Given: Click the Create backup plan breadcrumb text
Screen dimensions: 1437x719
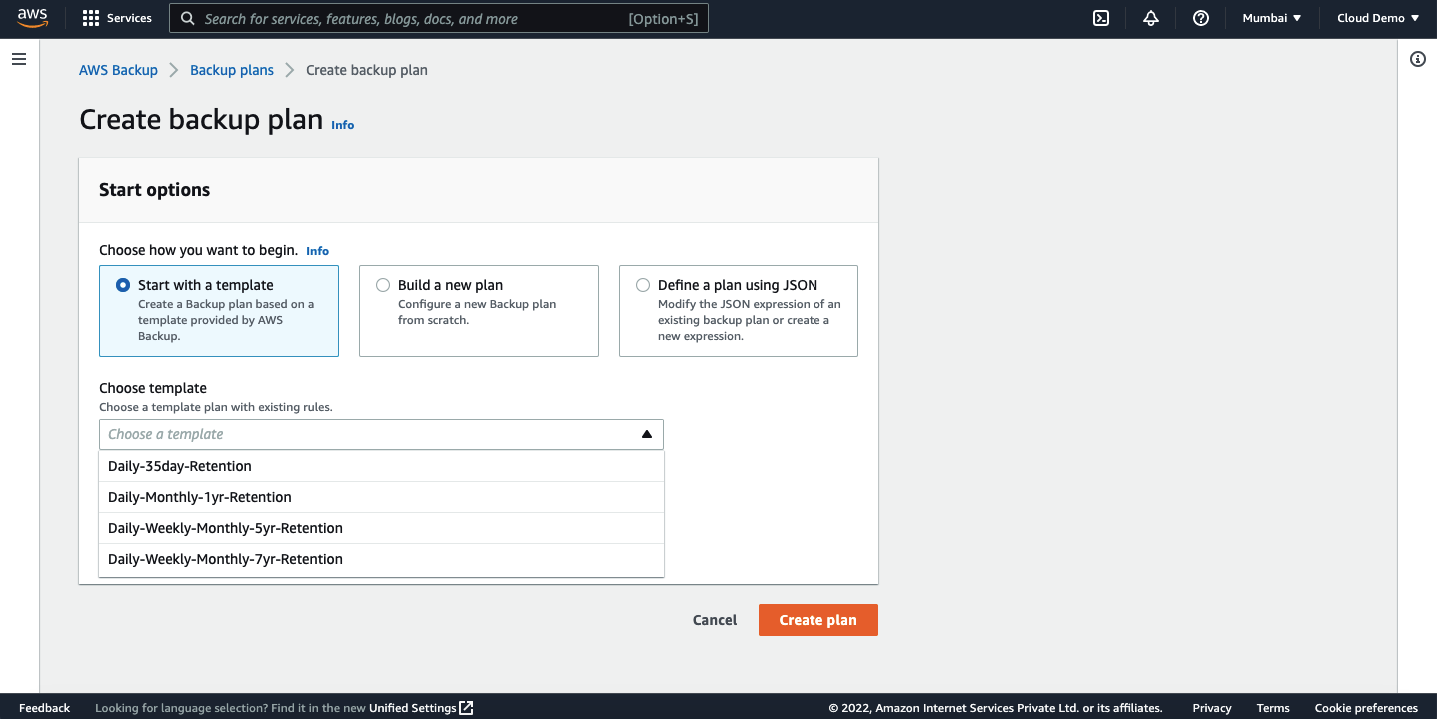Looking at the screenshot, I should tap(367, 70).
